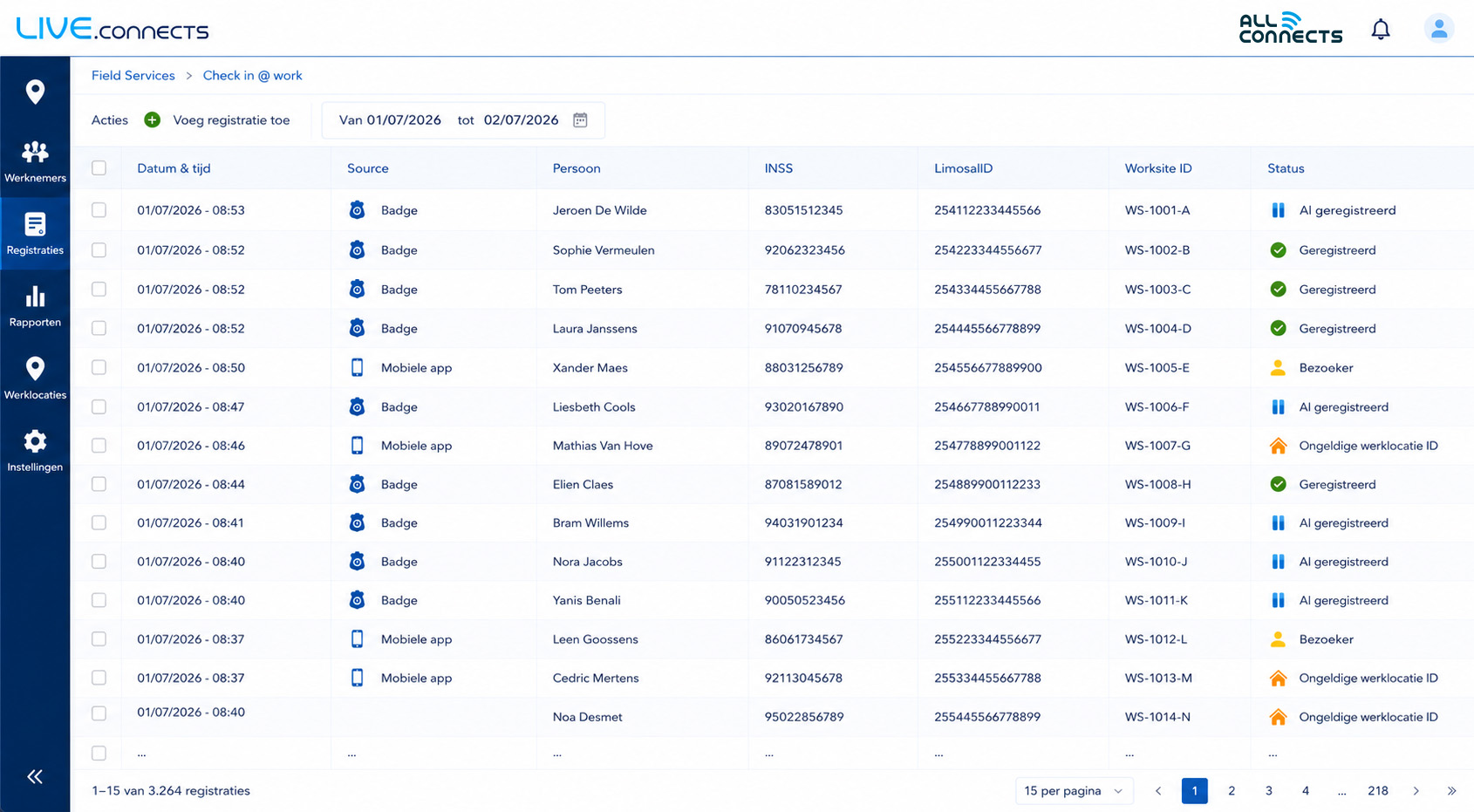Click badge icon in Elien Claes row
The width and height of the screenshot is (1474, 812).
click(x=357, y=484)
